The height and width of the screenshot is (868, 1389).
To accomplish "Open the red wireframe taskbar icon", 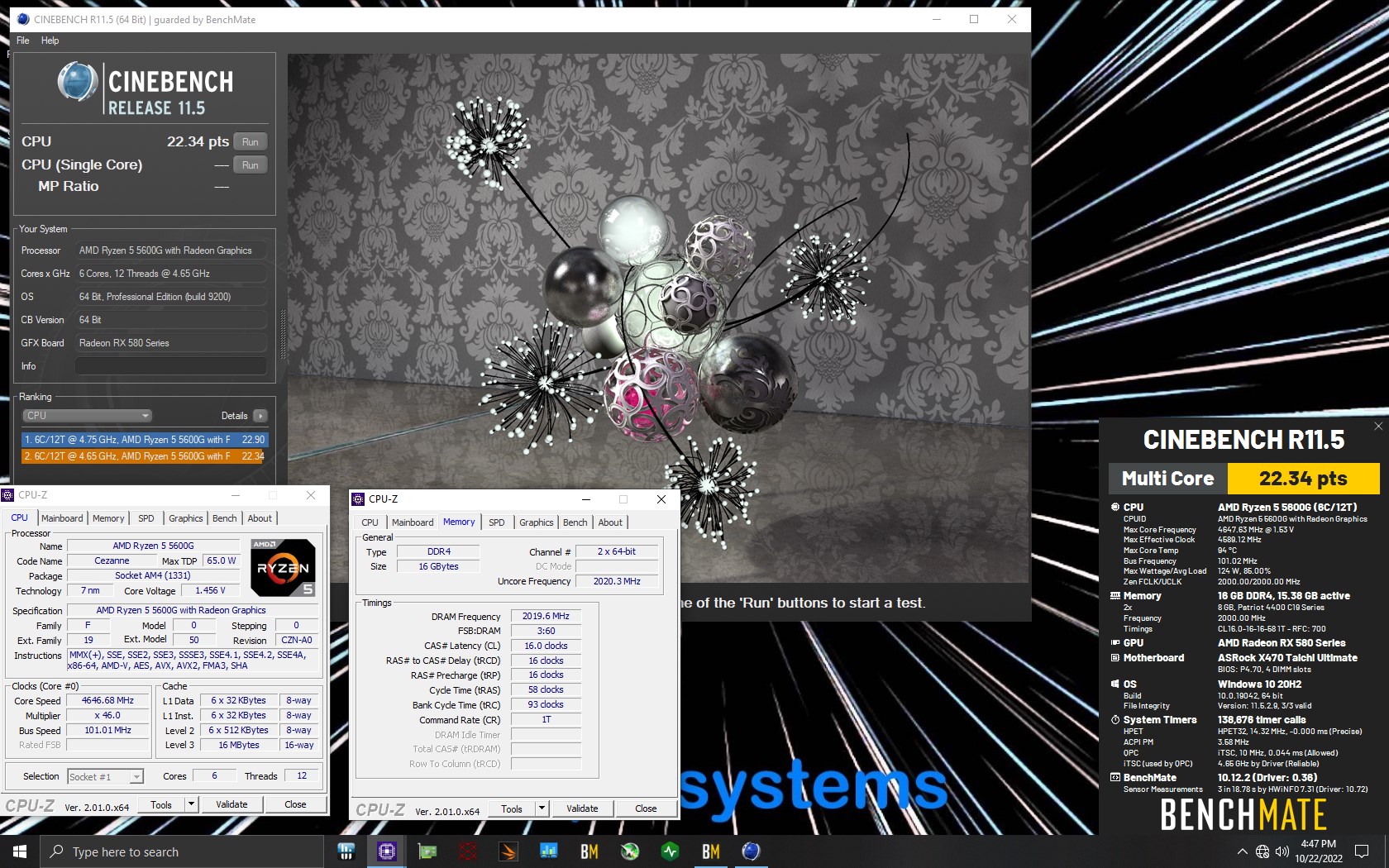I will point(467,851).
